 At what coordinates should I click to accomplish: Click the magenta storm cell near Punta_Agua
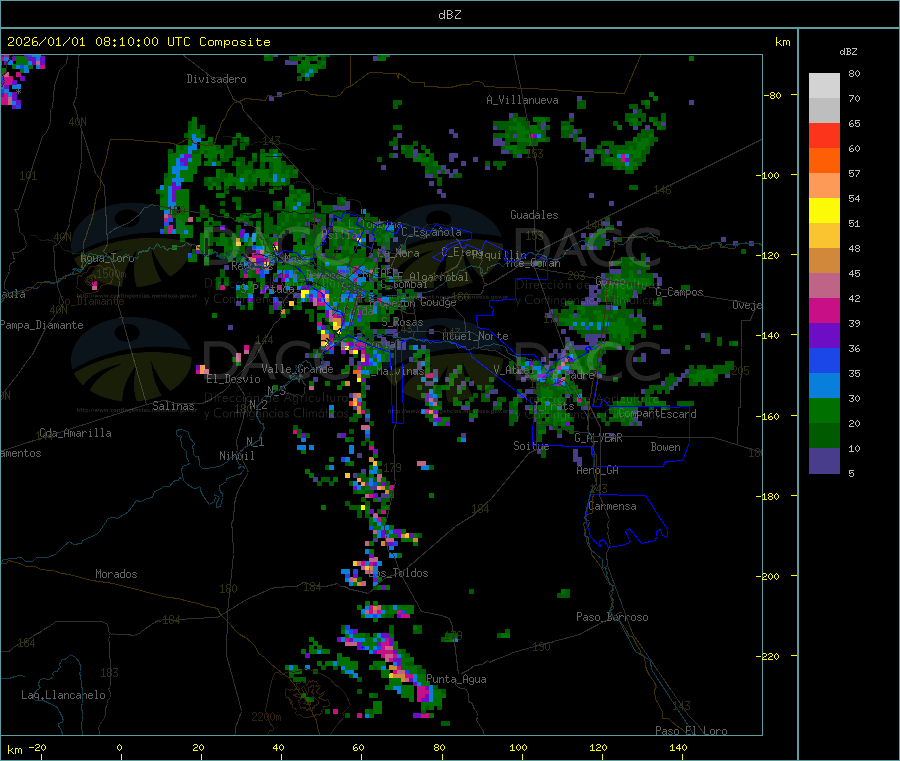coord(425,694)
